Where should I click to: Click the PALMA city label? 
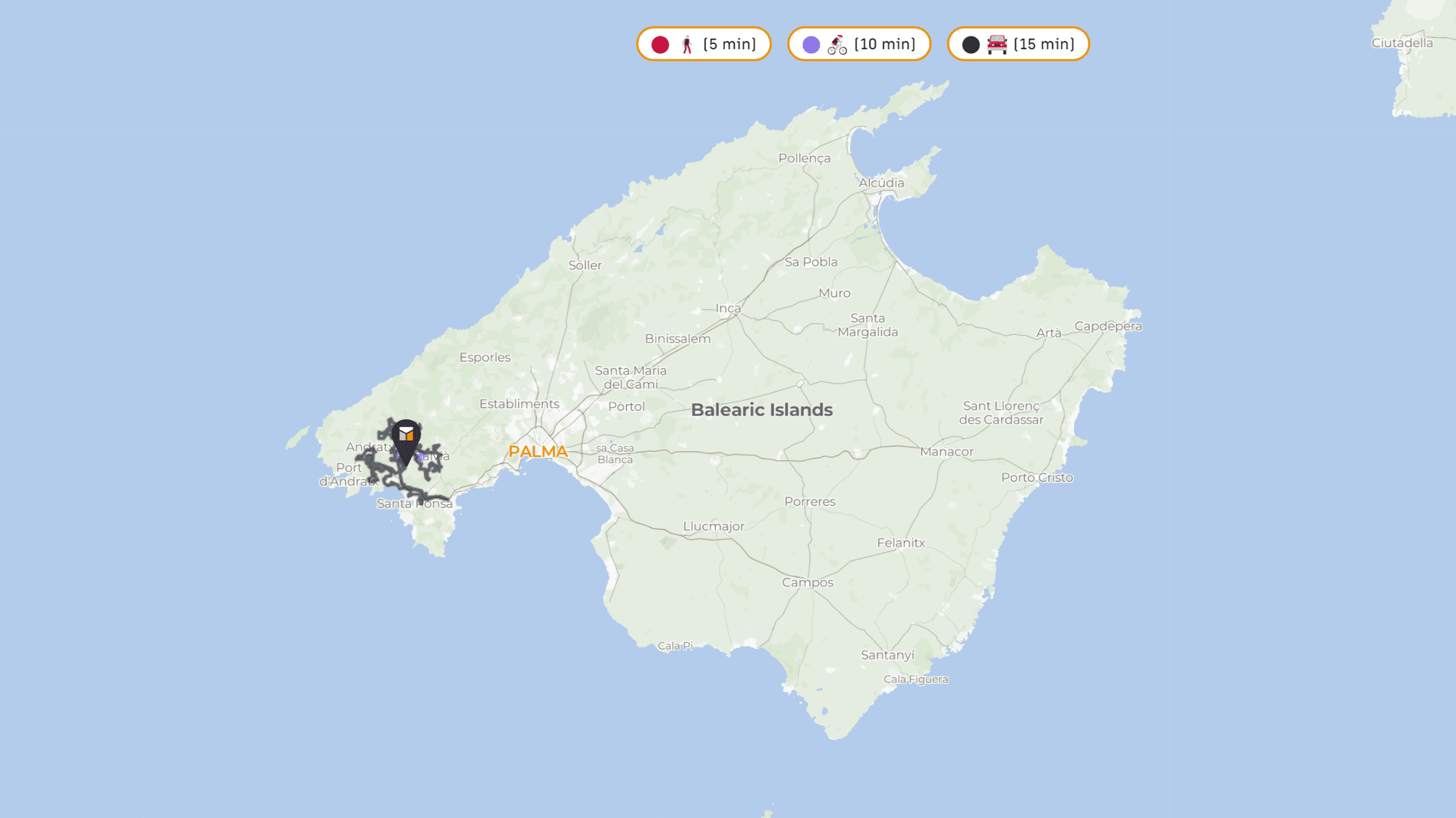pyautogui.click(x=538, y=452)
